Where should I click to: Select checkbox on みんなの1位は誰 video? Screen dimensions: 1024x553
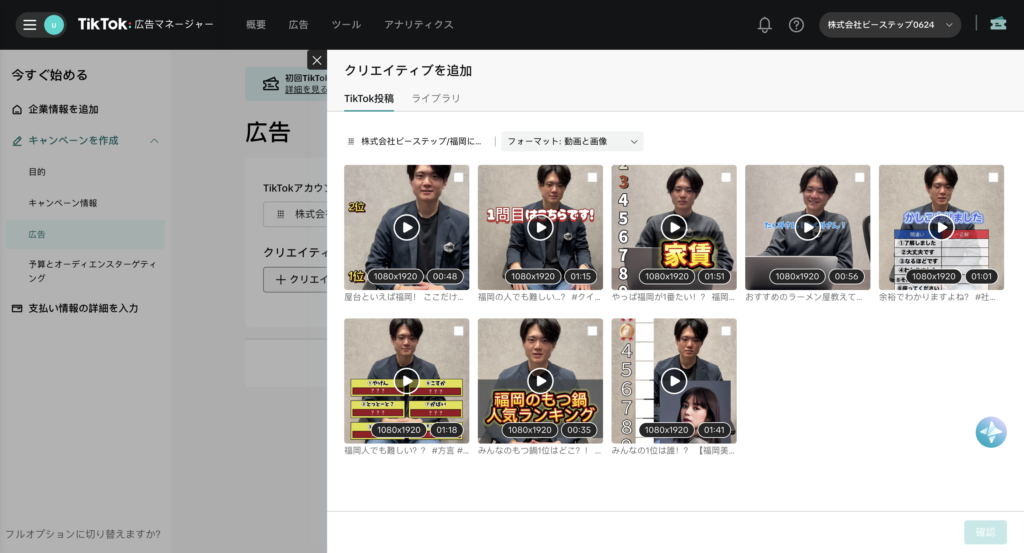tap(726, 331)
